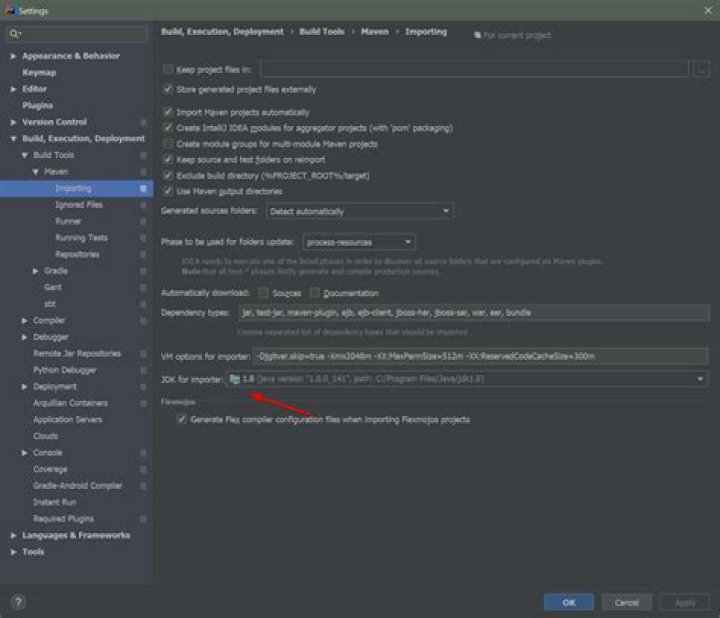The height and width of the screenshot is (618, 720).
Task: Click the project-level icon beside Running Tests
Action: pyautogui.click(x=143, y=238)
